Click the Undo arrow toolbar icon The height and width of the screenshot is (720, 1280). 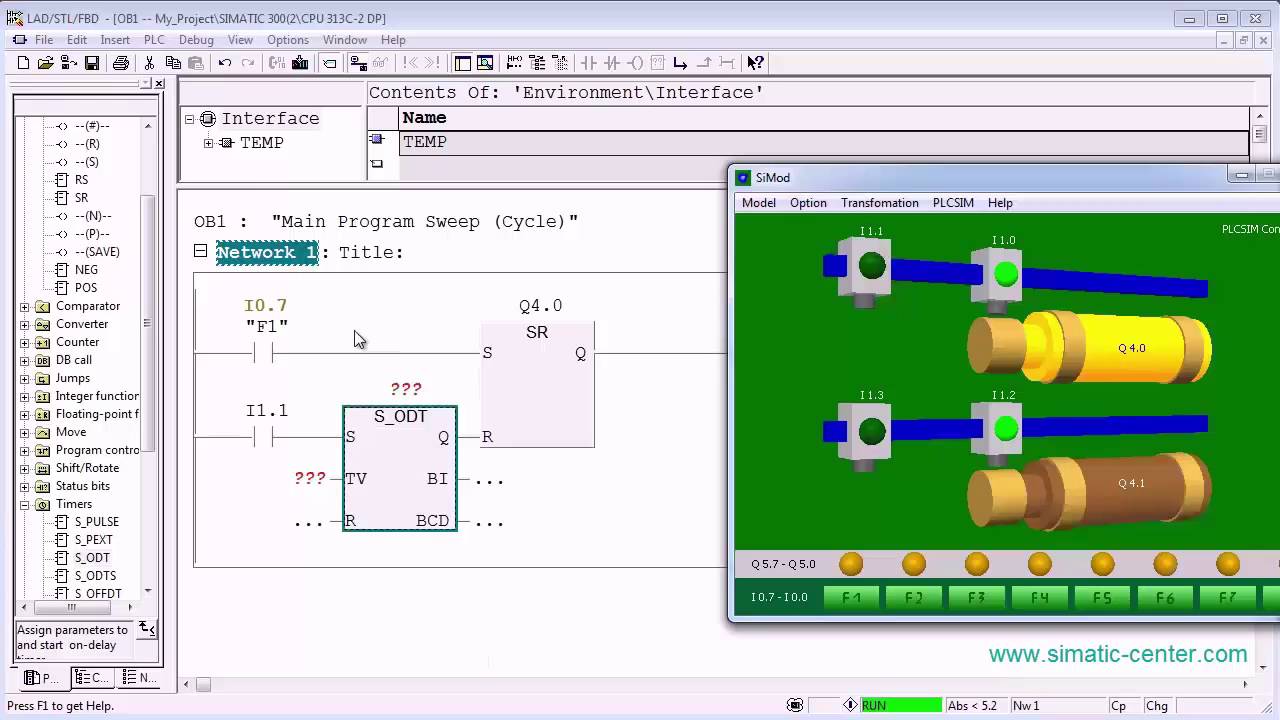[225, 63]
